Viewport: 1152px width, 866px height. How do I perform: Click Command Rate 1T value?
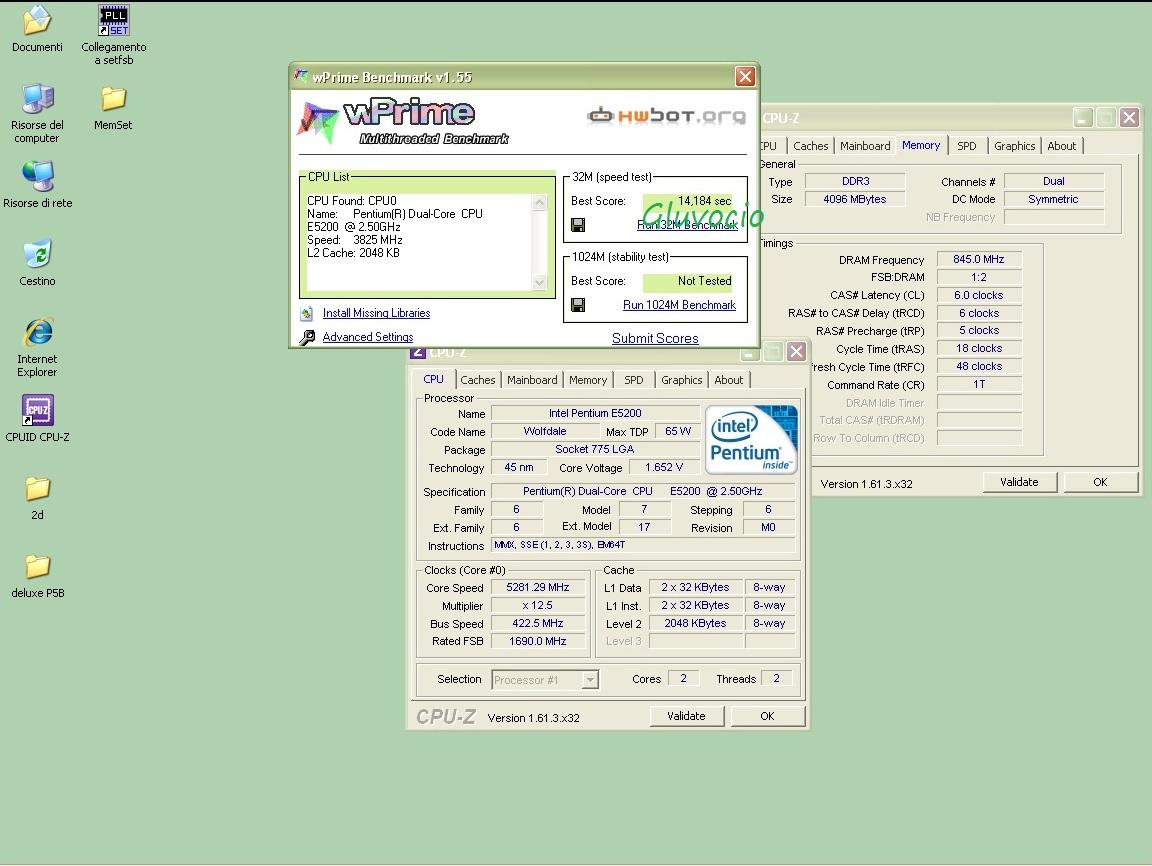[979, 385]
